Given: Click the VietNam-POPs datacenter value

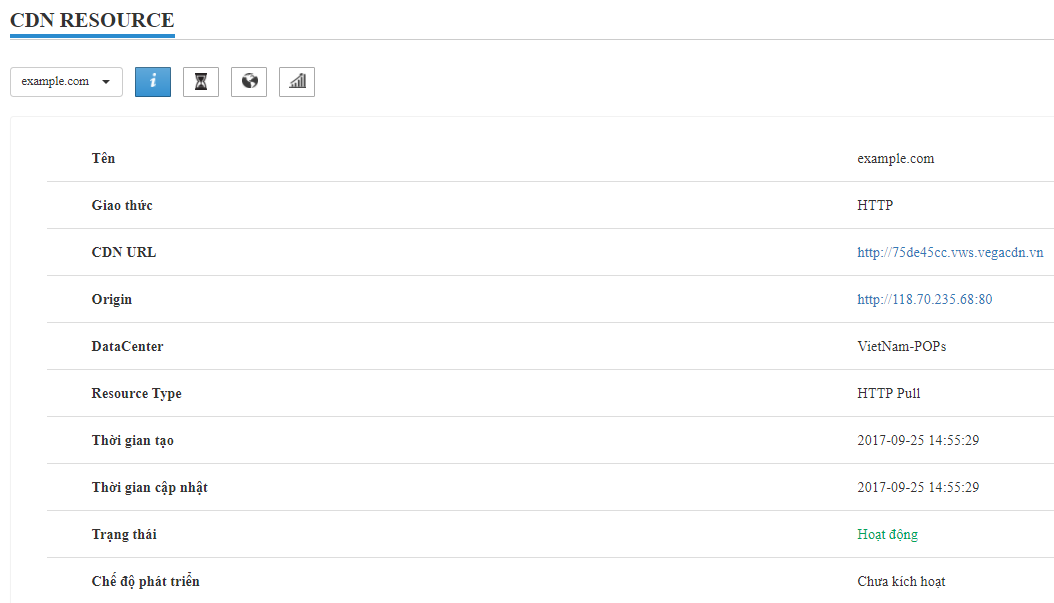Looking at the screenshot, I should [x=901, y=347].
